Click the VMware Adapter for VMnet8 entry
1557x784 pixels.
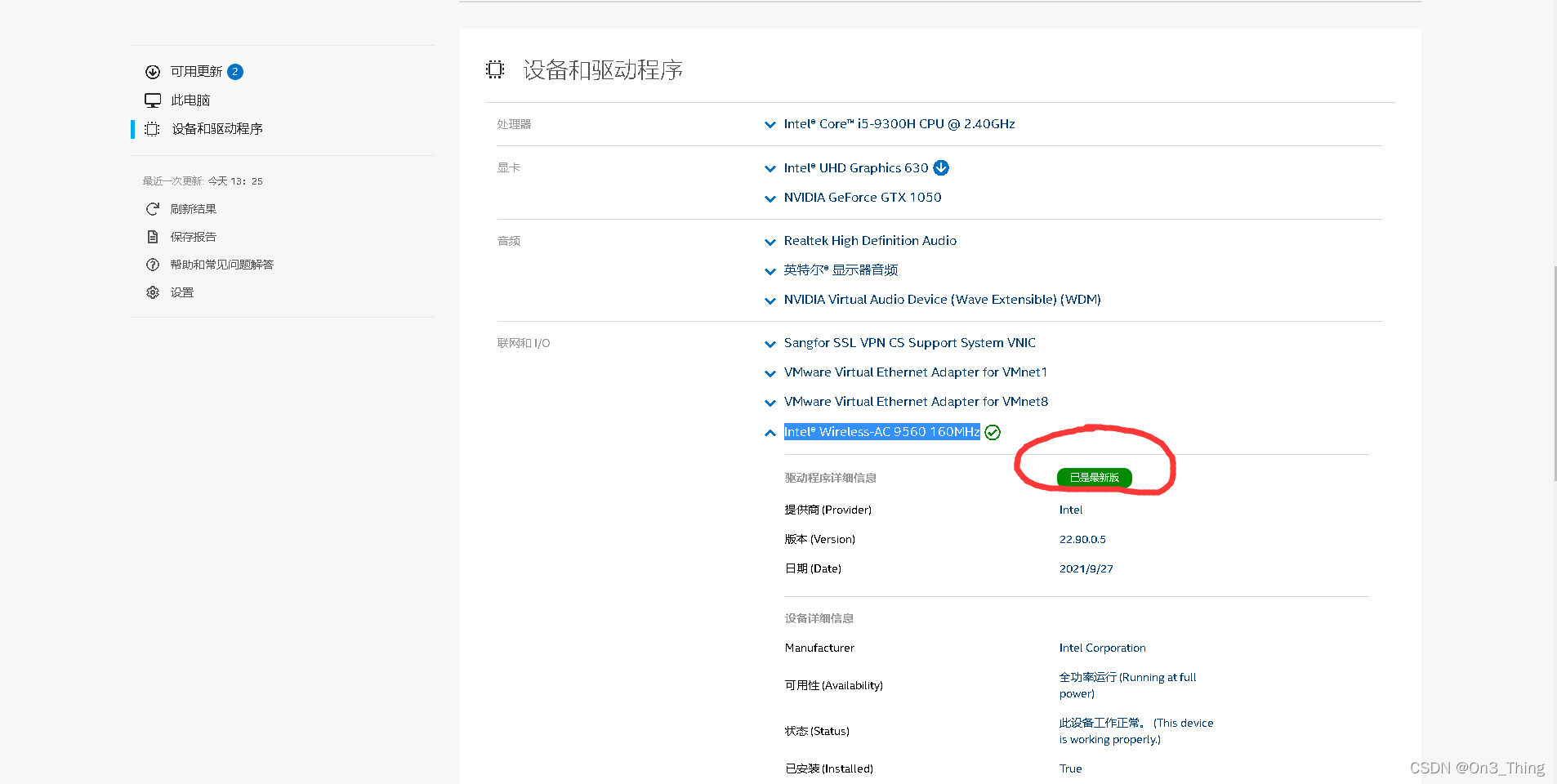(x=916, y=402)
